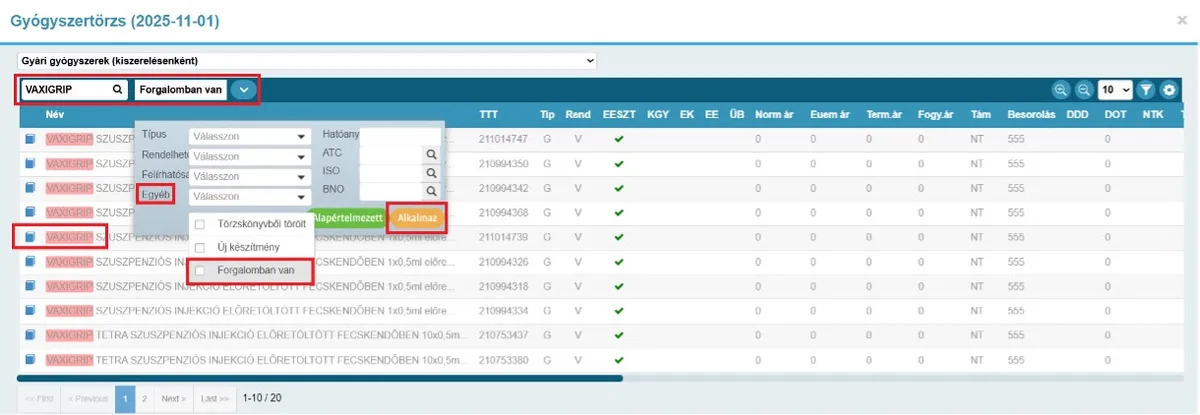Viewport: 1200px width, 415px height.
Task: Open the Rendelhetőség Válasszon dropdown
Action: coord(250,157)
